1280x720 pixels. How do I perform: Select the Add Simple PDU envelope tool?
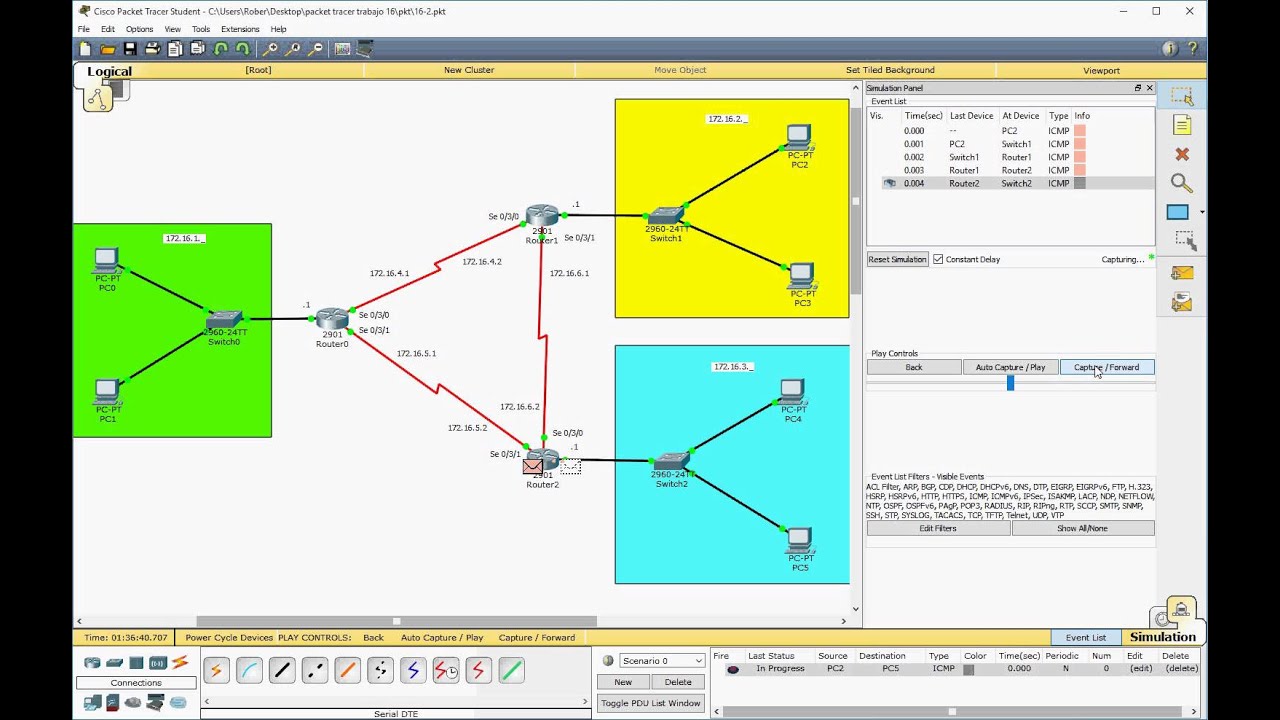coord(1182,272)
